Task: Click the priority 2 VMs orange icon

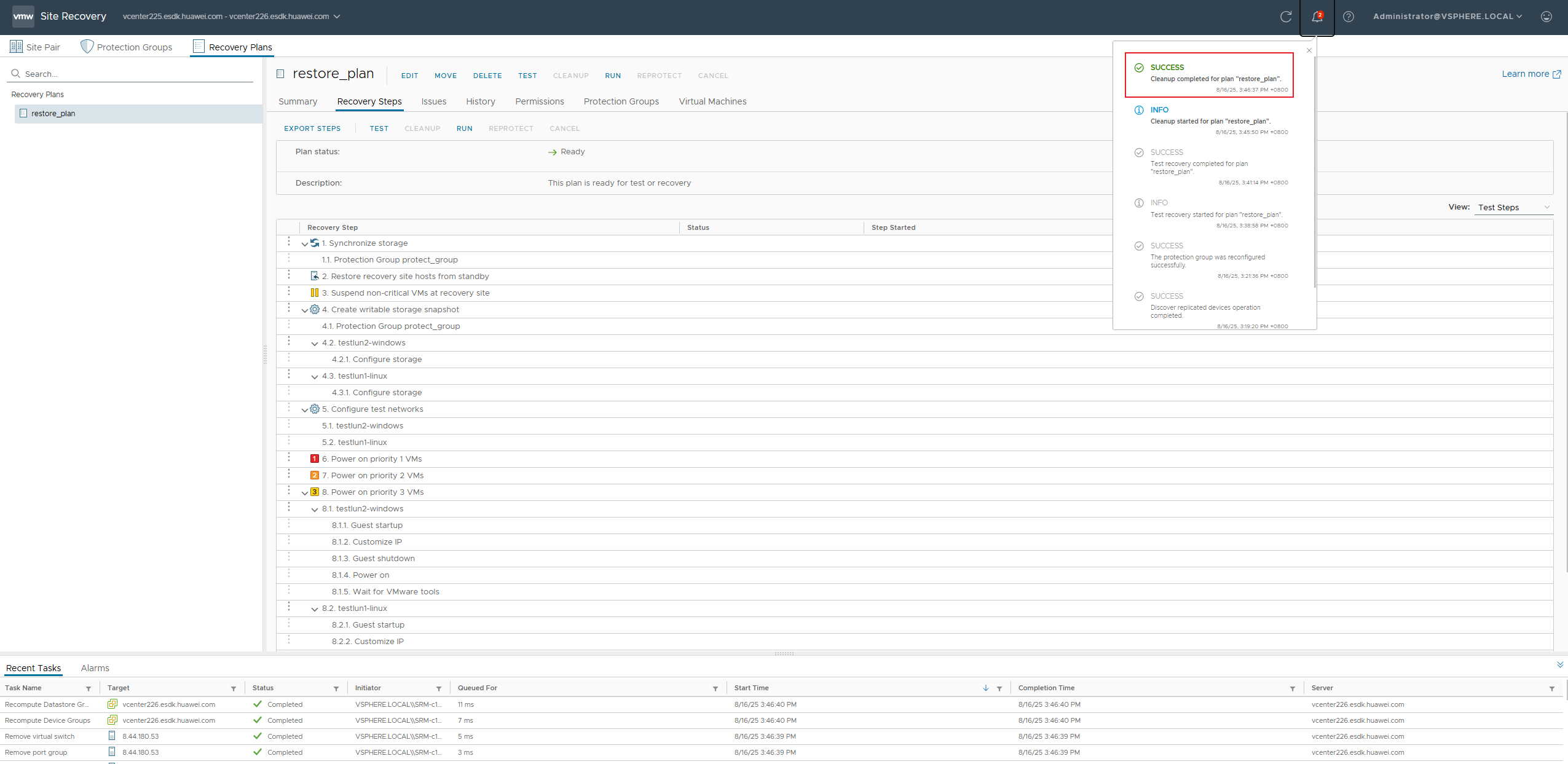Action: [x=315, y=475]
